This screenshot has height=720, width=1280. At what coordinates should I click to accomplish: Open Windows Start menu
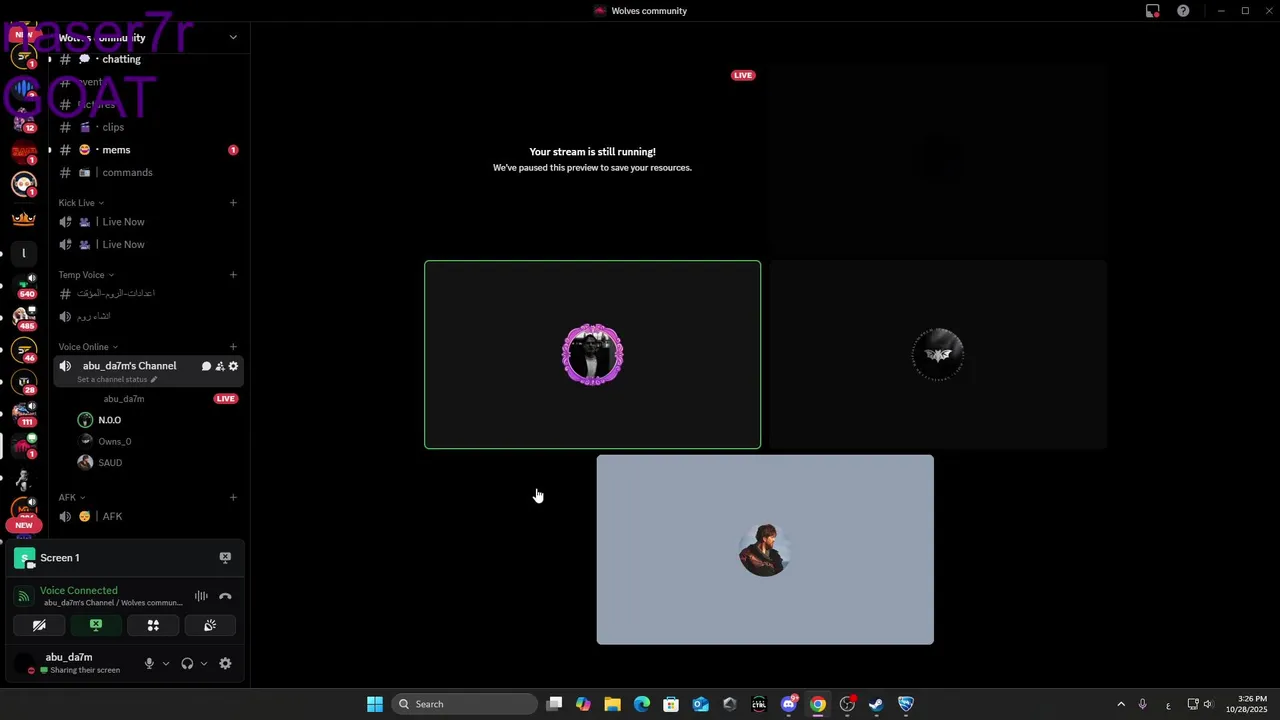tap(374, 704)
